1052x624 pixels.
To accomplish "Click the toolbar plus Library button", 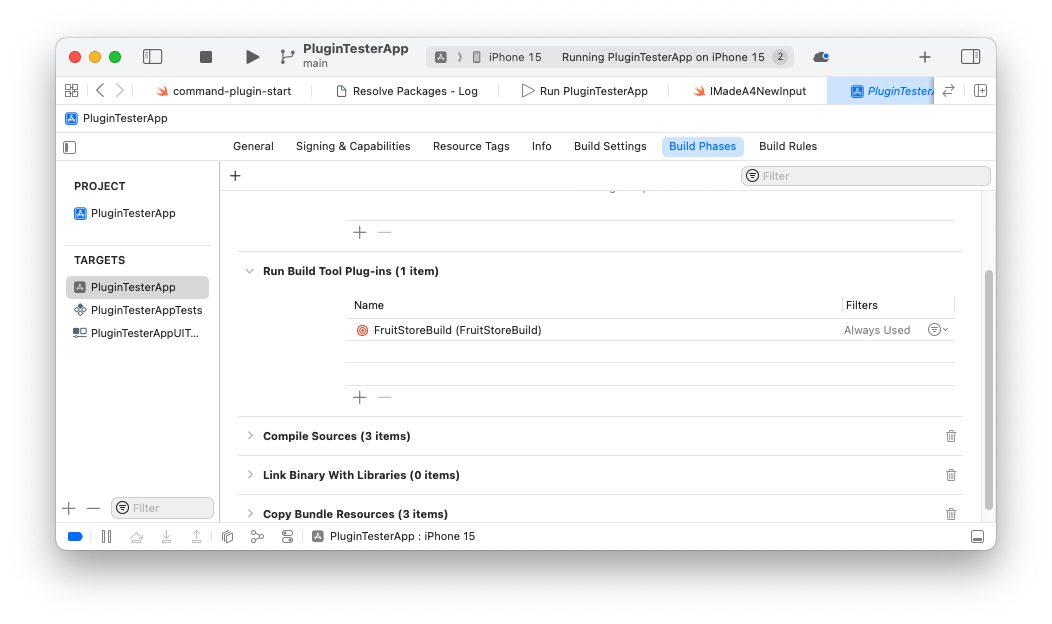I will point(925,57).
